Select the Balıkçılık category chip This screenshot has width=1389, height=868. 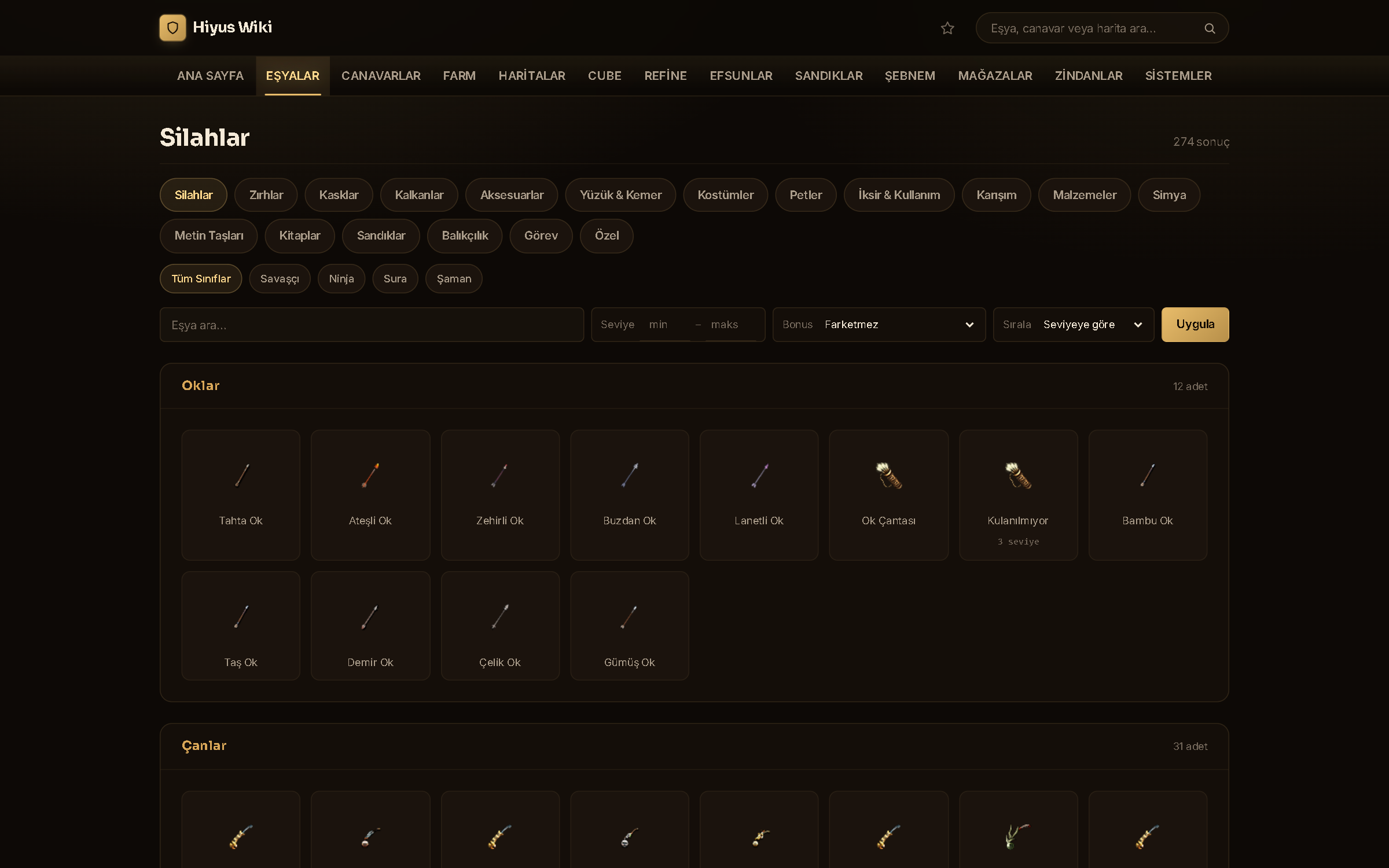click(465, 236)
